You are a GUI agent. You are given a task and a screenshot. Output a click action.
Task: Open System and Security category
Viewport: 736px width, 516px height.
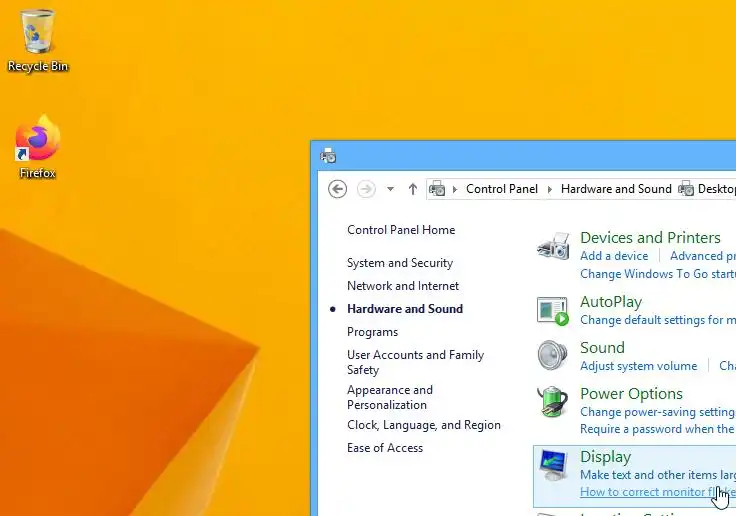point(400,263)
